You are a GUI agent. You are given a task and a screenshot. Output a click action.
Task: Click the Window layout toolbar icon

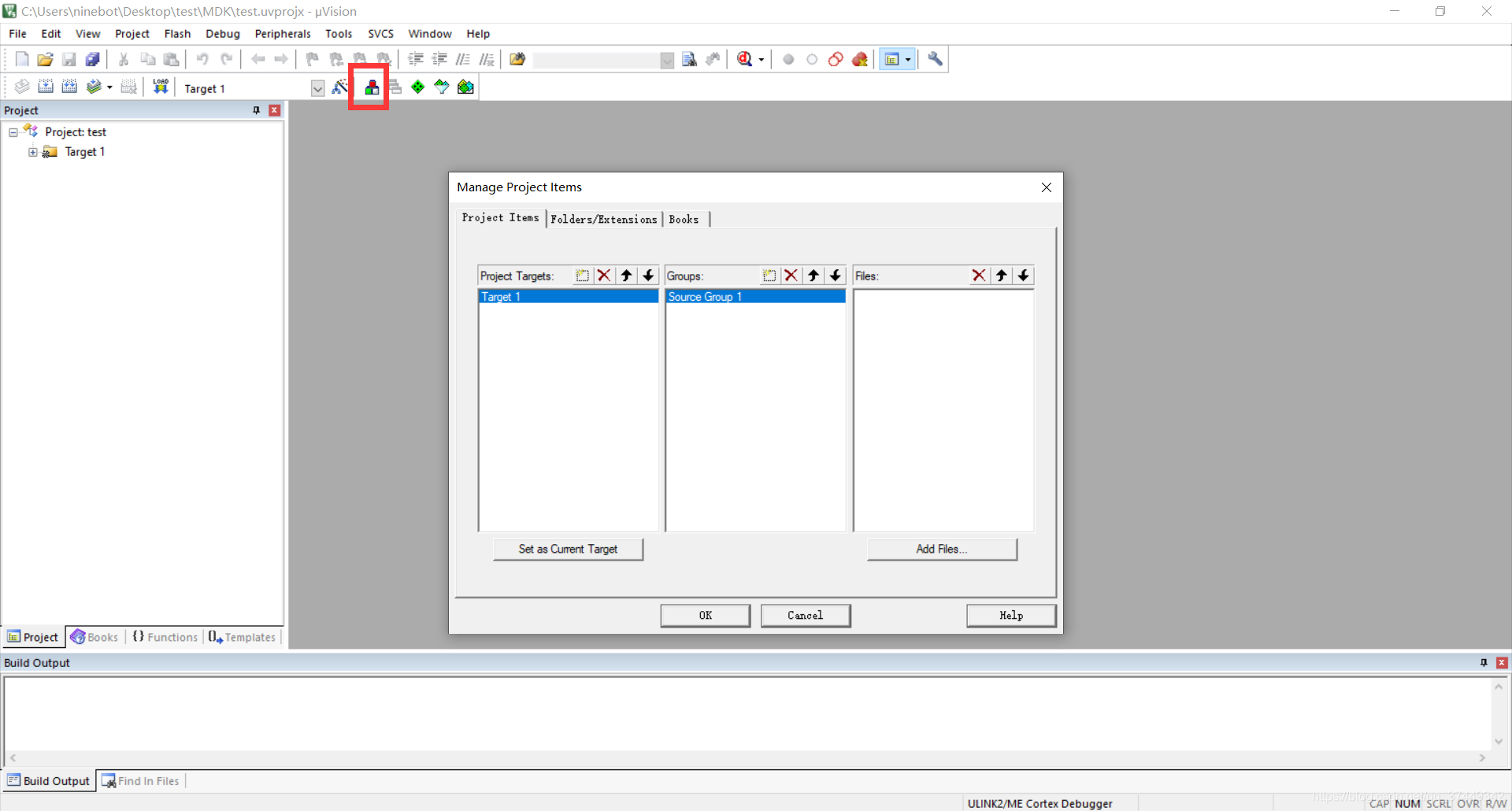tap(892, 59)
